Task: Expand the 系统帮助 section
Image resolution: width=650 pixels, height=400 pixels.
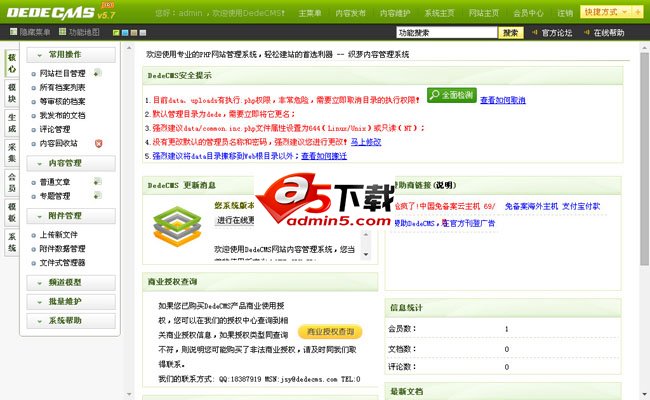Action: pyautogui.click(x=71, y=321)
